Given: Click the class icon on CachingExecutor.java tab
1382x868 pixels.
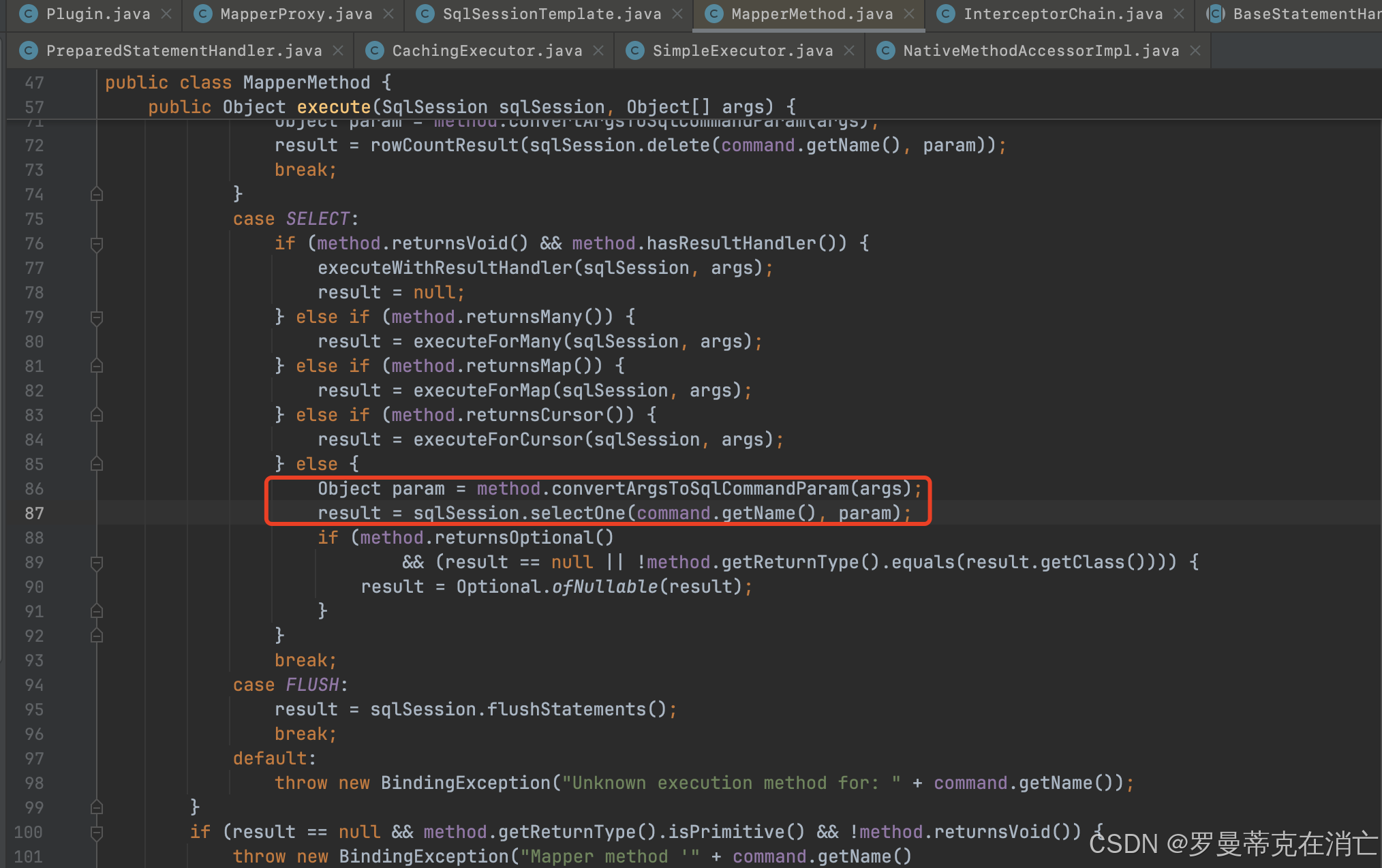Looking at the screenshot, I should [x=375, y=50].
